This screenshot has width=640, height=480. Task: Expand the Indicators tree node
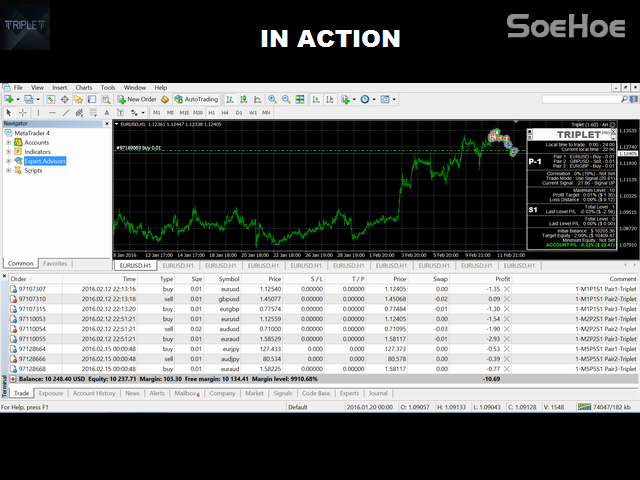8,152
